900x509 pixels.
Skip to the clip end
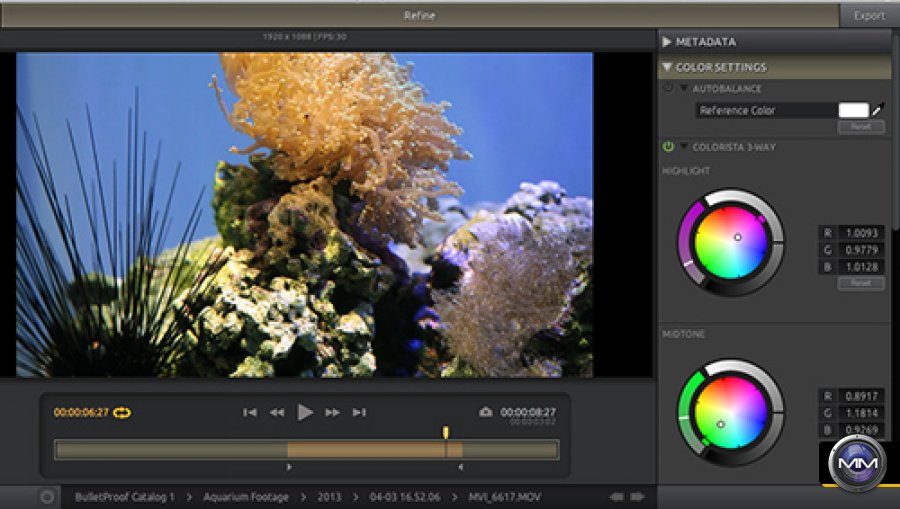pyautogui.click(x=359, y=412)
